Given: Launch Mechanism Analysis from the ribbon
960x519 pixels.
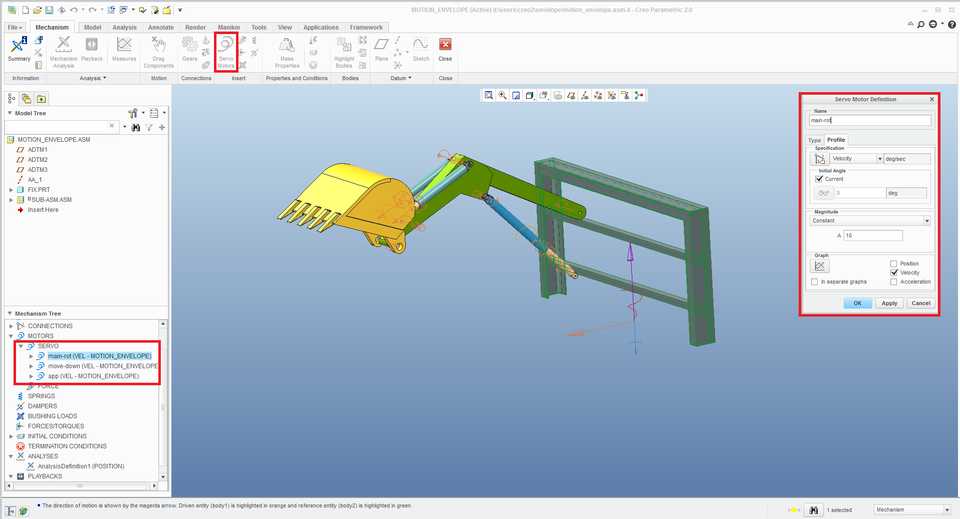Looking at the screenshot, I should 63,52.
